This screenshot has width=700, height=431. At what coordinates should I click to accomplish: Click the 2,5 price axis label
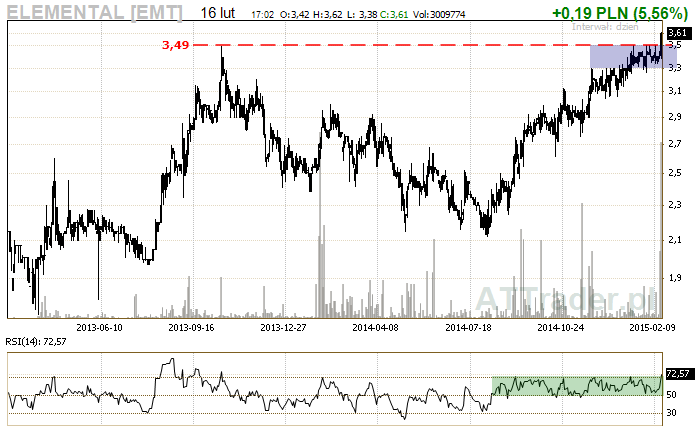675,173
